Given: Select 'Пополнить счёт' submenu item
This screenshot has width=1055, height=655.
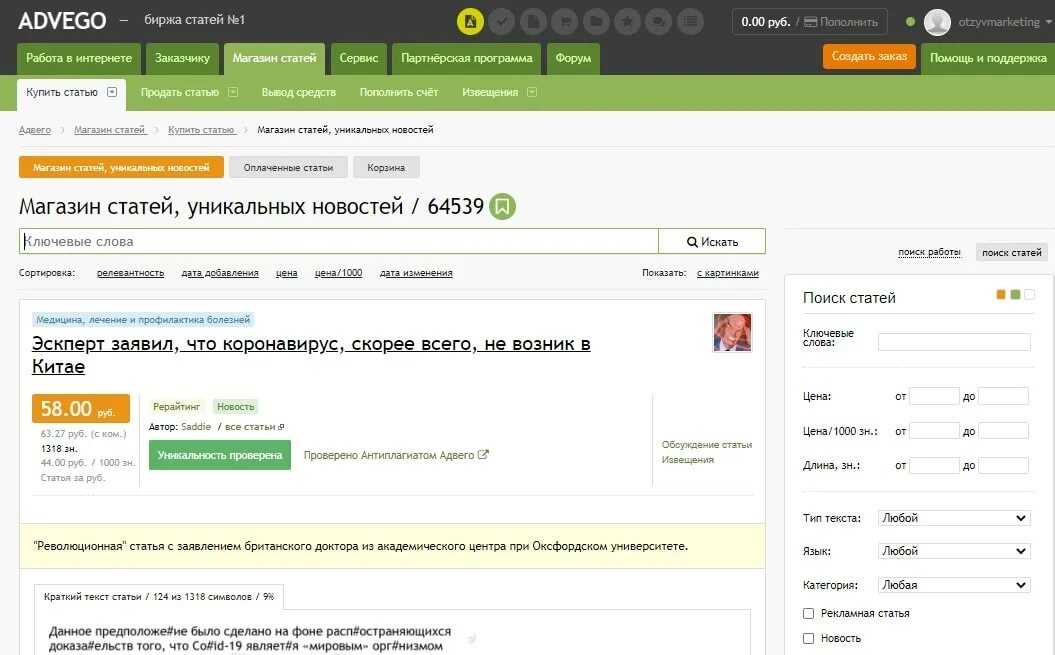Looking at the screenshot, I should point(399,92).
